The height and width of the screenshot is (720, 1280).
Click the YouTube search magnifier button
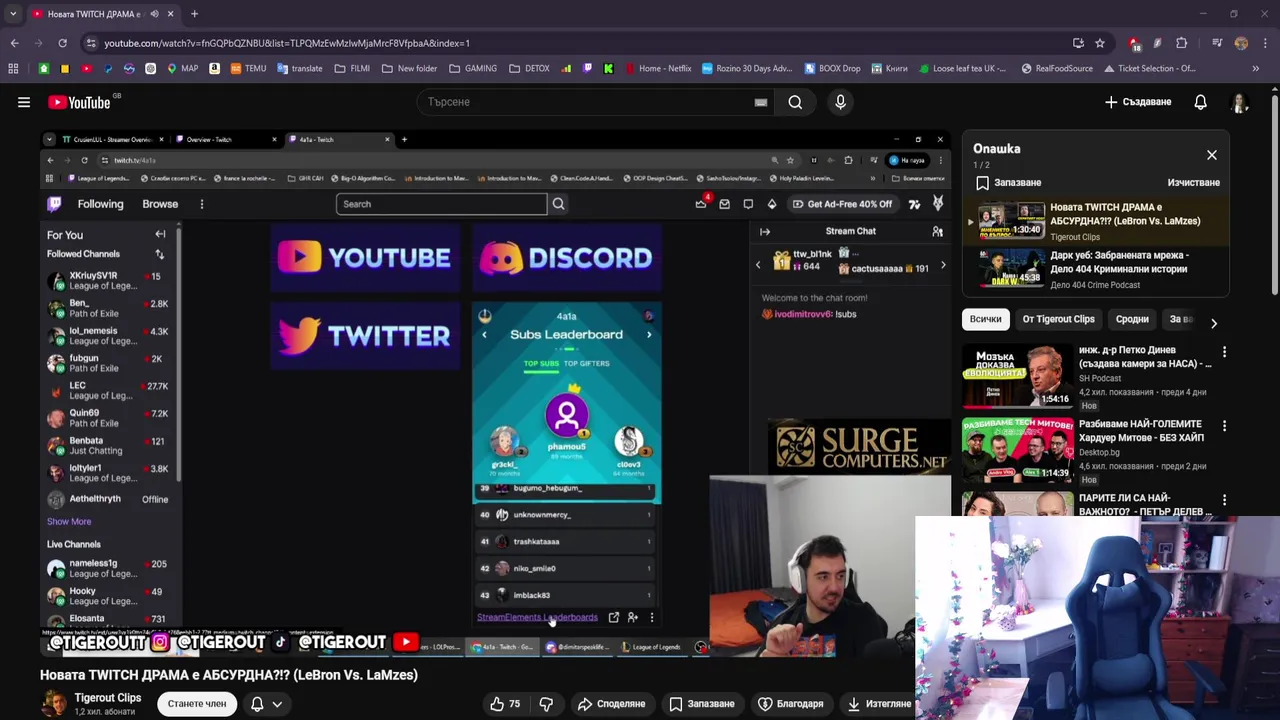[x=795, y=102]
